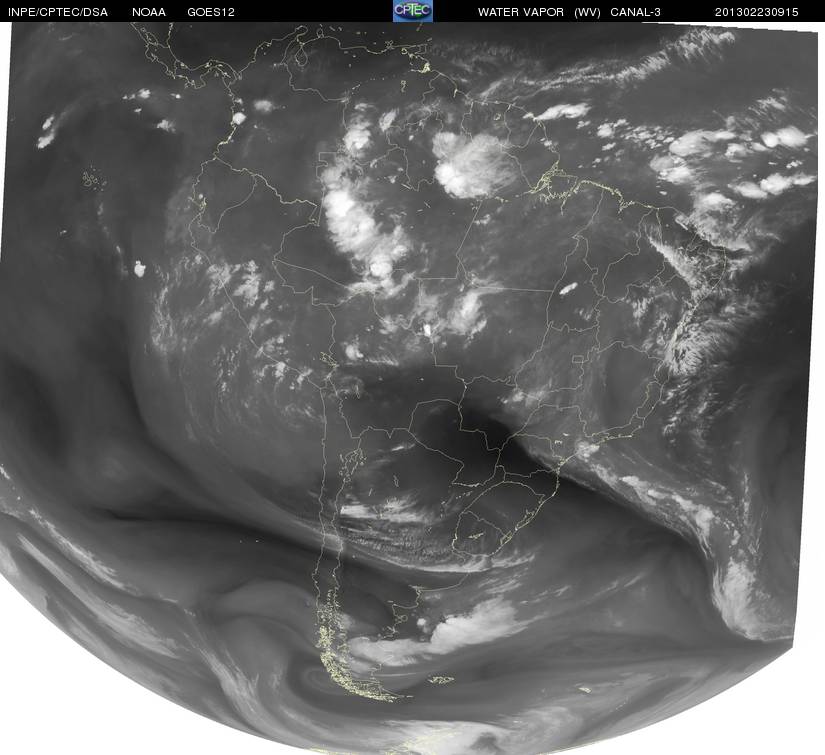Click the 201302230915 timestamp

[x=756, y=12]
